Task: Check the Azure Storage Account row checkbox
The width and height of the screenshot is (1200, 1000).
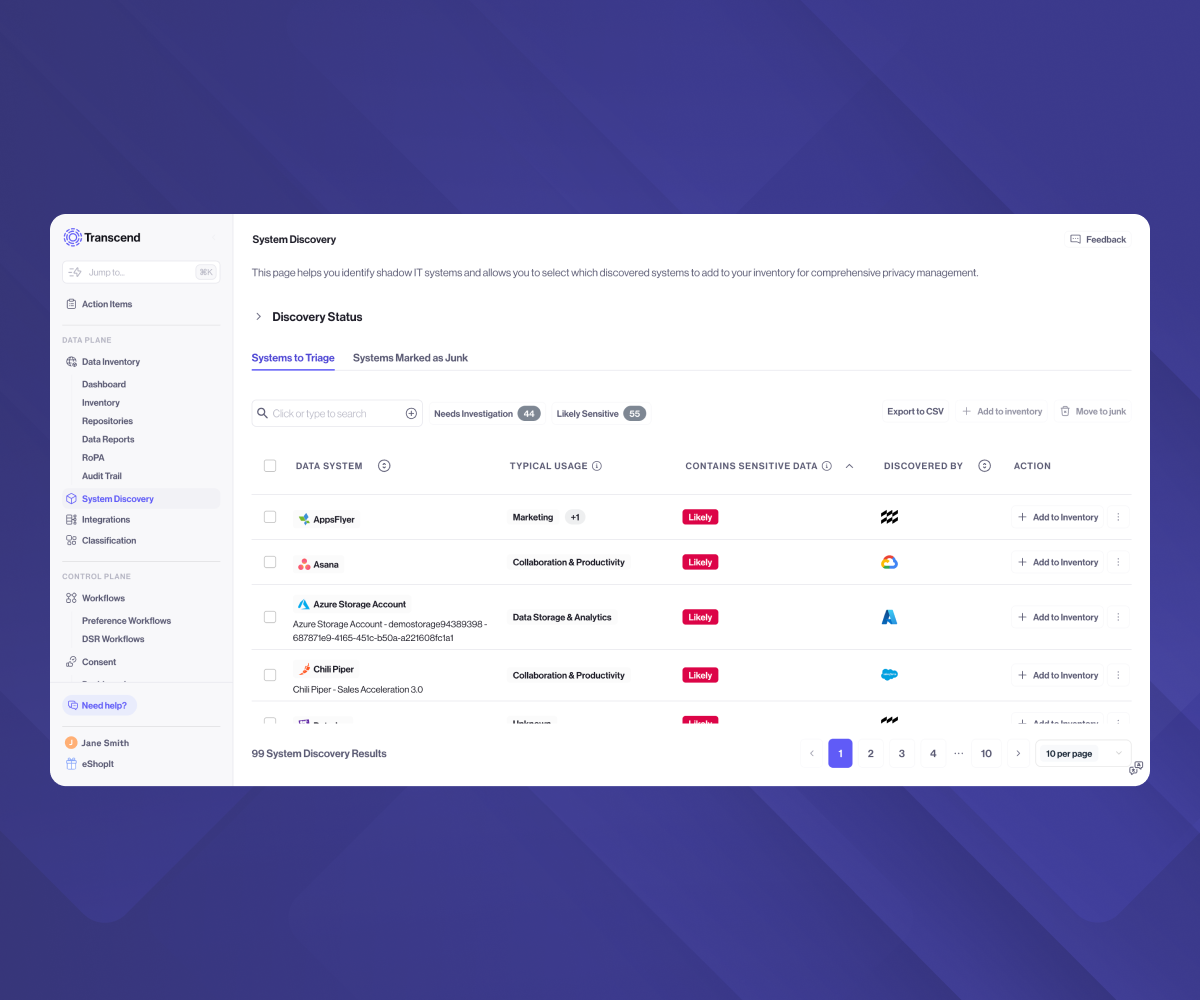Action: click(270, 617)
